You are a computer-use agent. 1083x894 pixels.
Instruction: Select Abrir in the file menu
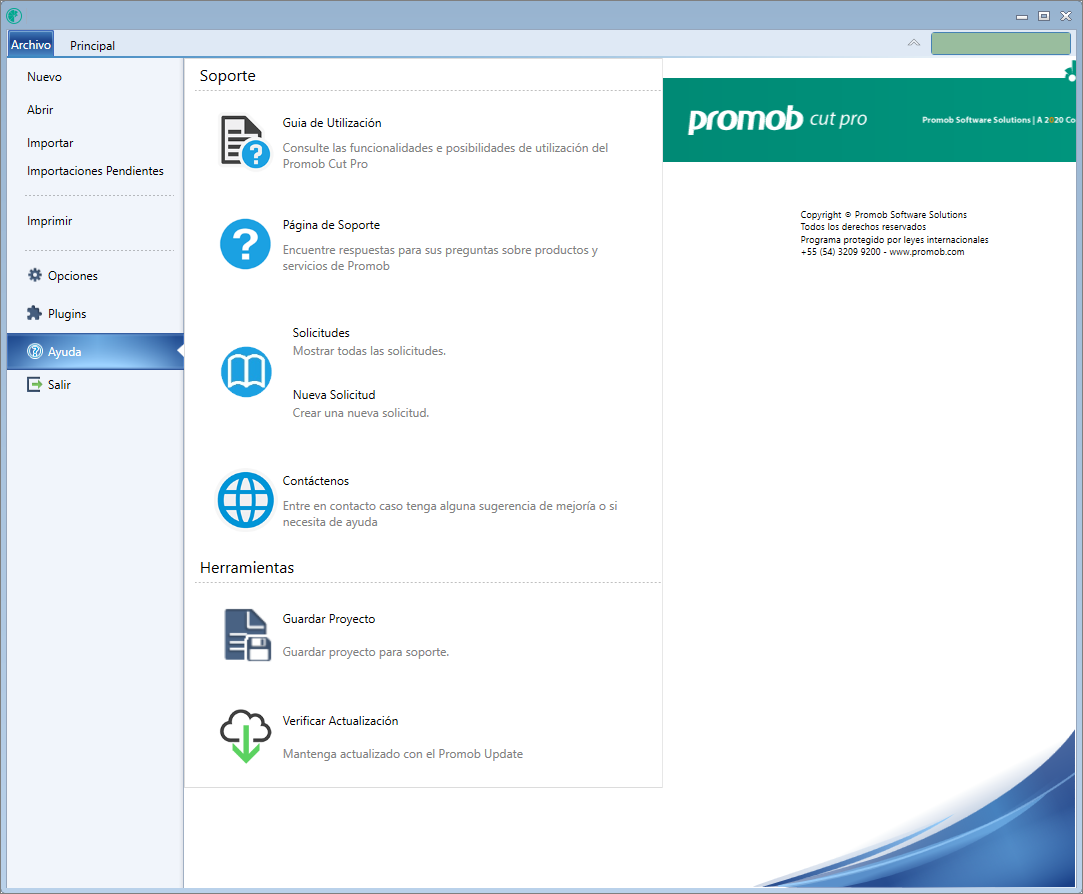(40, 110)
